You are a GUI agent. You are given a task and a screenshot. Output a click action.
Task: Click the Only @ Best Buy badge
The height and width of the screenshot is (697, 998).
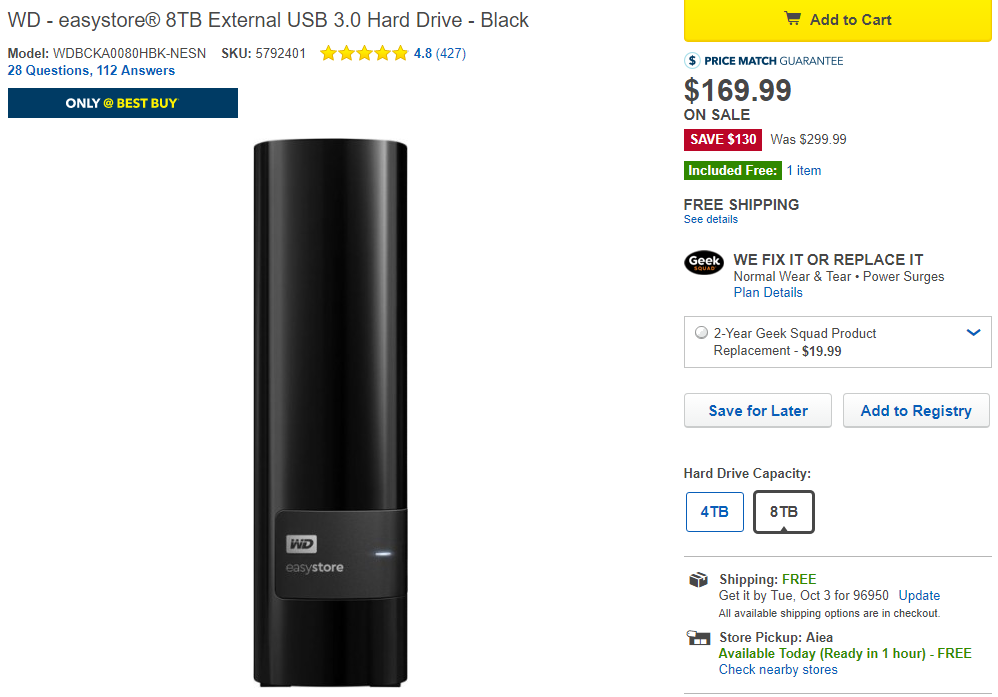coord(122,103)
